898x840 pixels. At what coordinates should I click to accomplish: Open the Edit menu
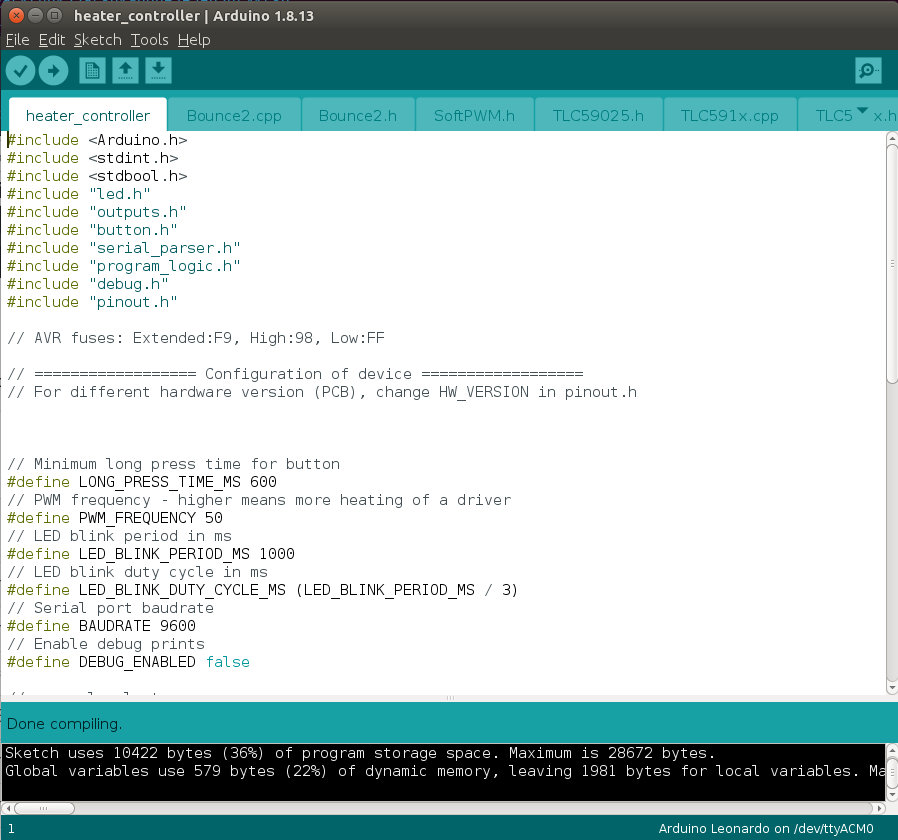click(x=51, y=40)
